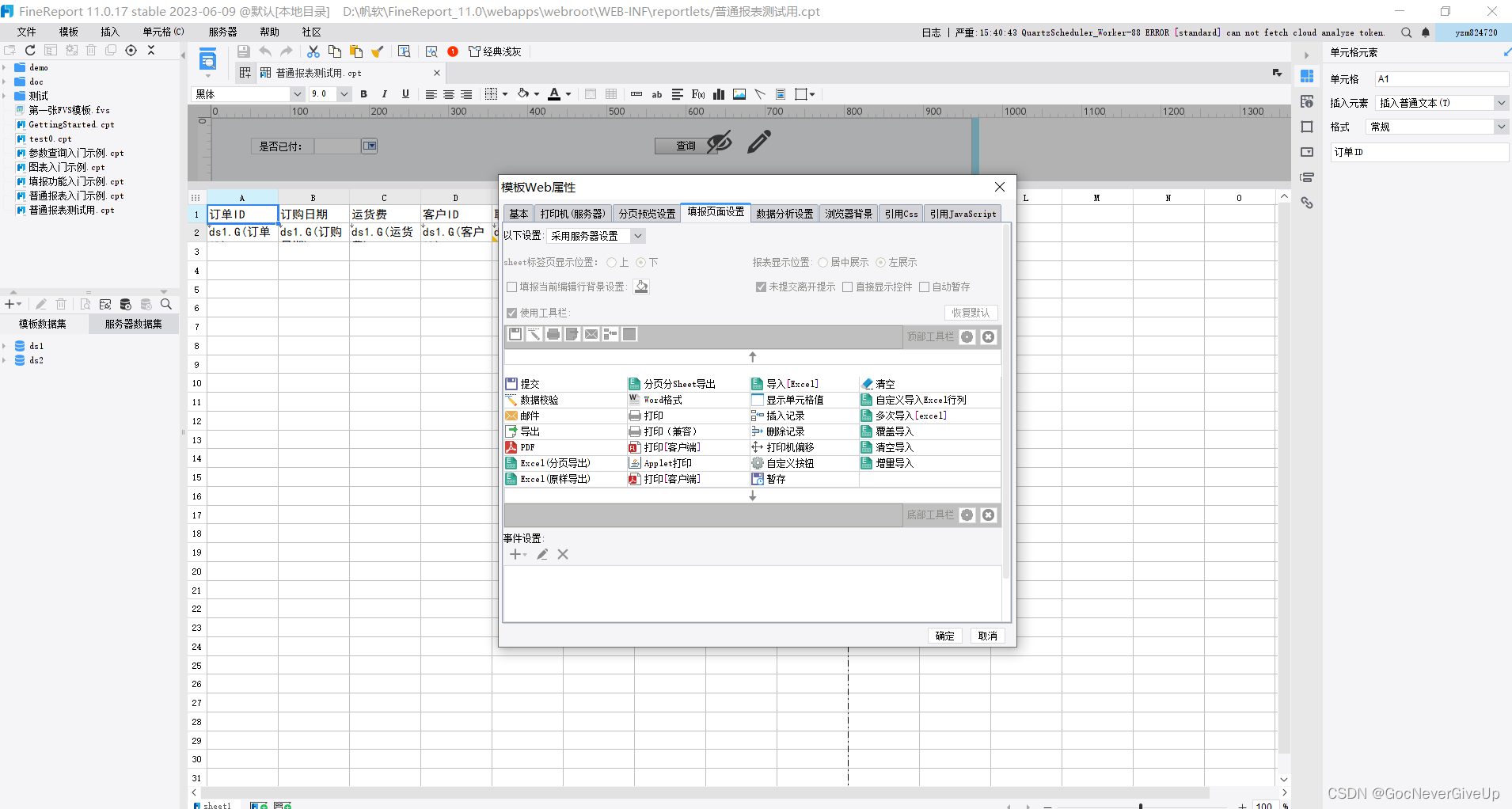Click the 单元格 A1 input field
This screenshot has height=809, width=1512.
tap(1442, 79)
